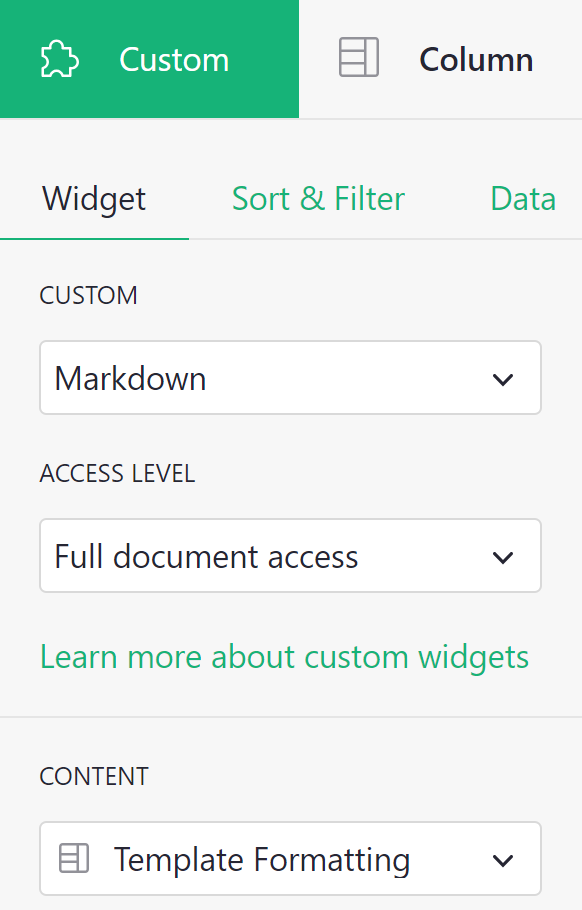Click the chevron on the CUSTOM selector
This screenshot has height=910, width=582.
coord(503,377)
